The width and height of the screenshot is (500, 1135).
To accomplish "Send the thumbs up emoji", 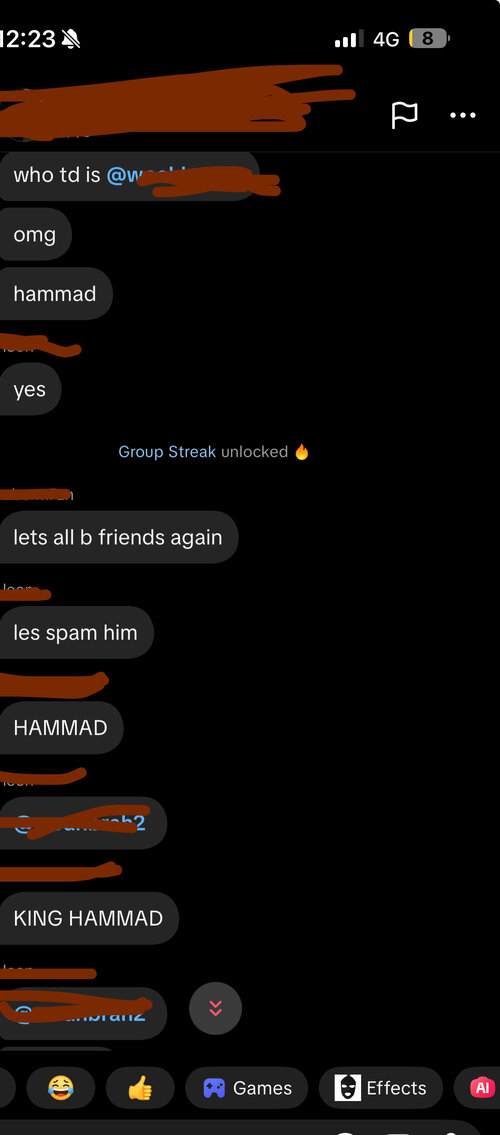I will (x=140, y=1088).
